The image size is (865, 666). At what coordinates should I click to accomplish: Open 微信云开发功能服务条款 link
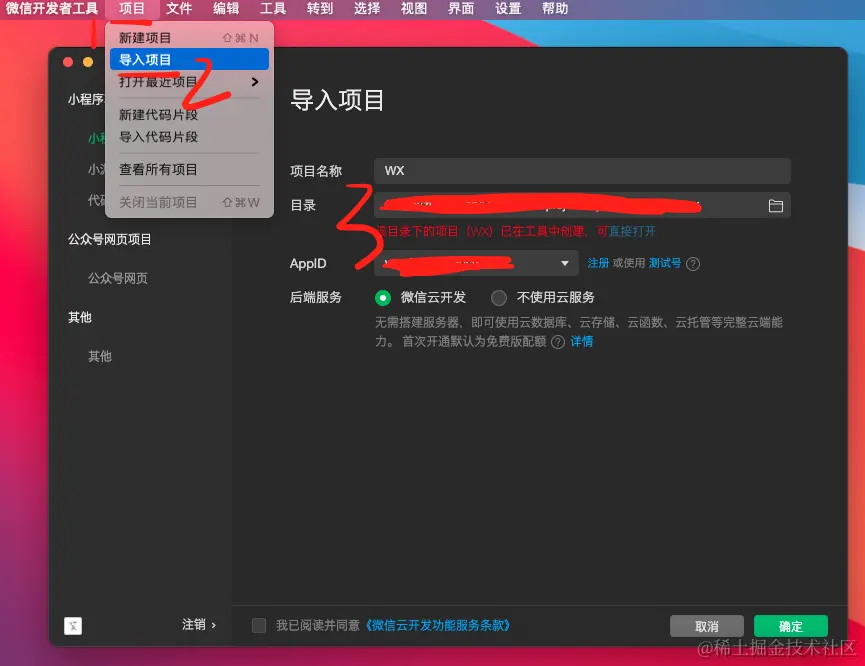coord(437,625)
